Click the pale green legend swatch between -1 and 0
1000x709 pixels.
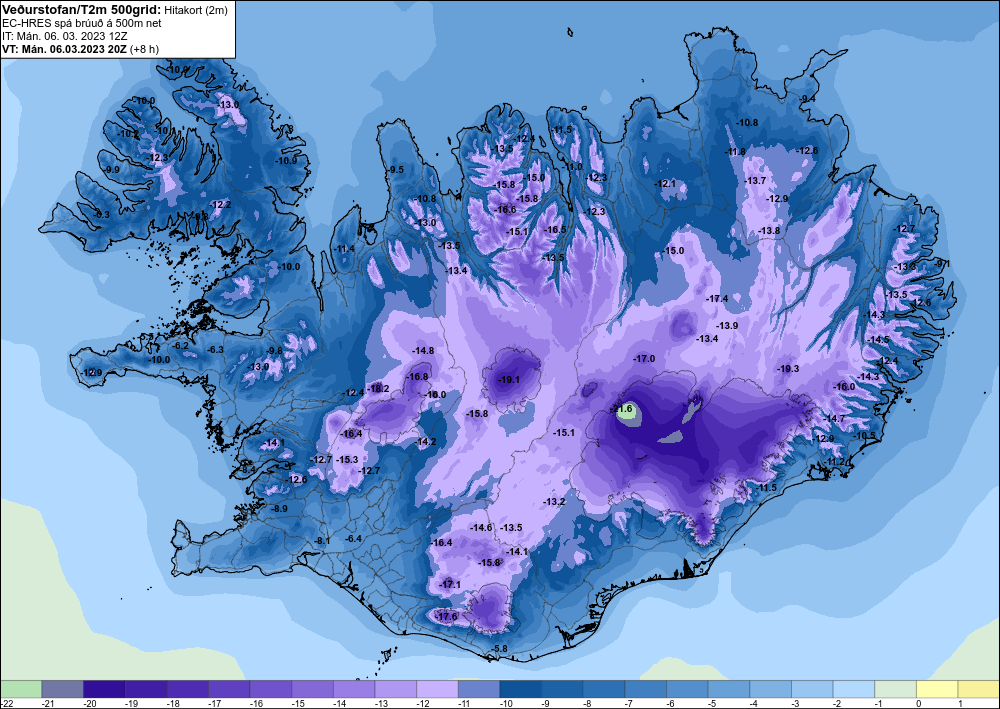pyautogui.click(x=895, y=689)
